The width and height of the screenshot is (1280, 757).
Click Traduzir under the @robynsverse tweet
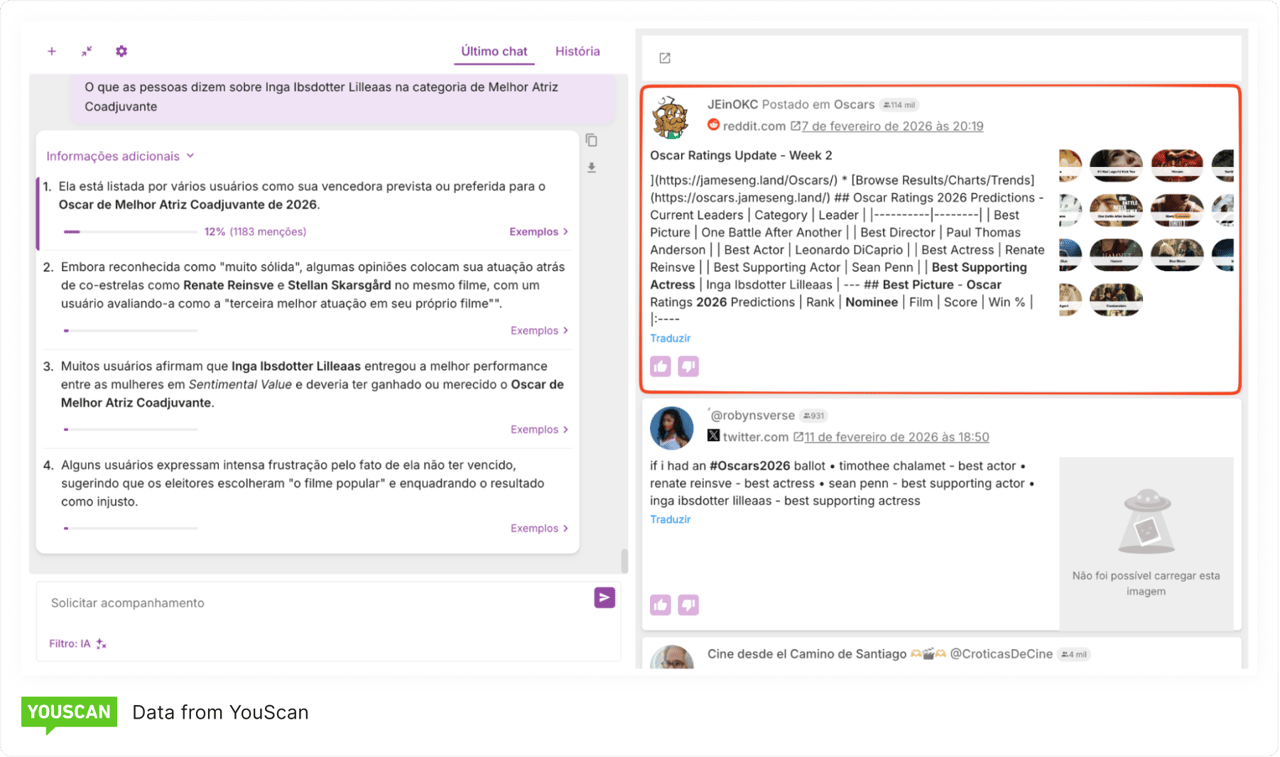coord(670,519)
